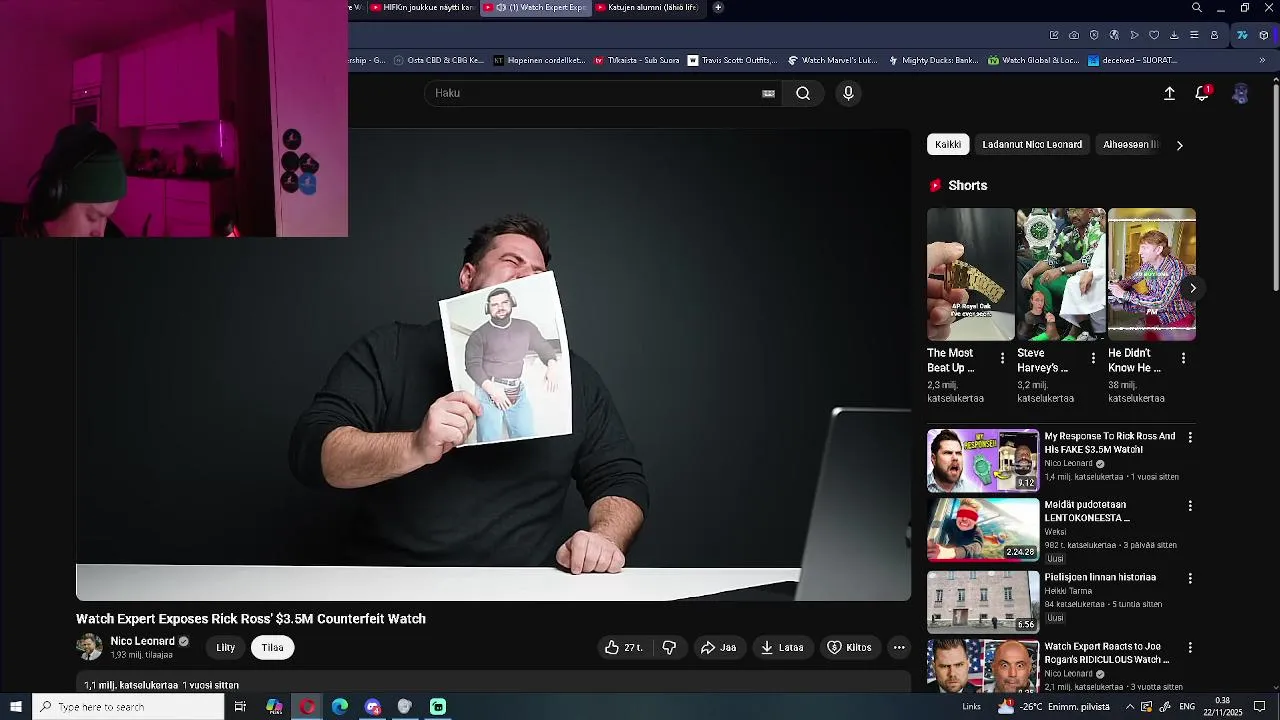1280x720 pixels.
Task: Open Hopeinen cordelket bookmark
Action: [x=539, y=60]
